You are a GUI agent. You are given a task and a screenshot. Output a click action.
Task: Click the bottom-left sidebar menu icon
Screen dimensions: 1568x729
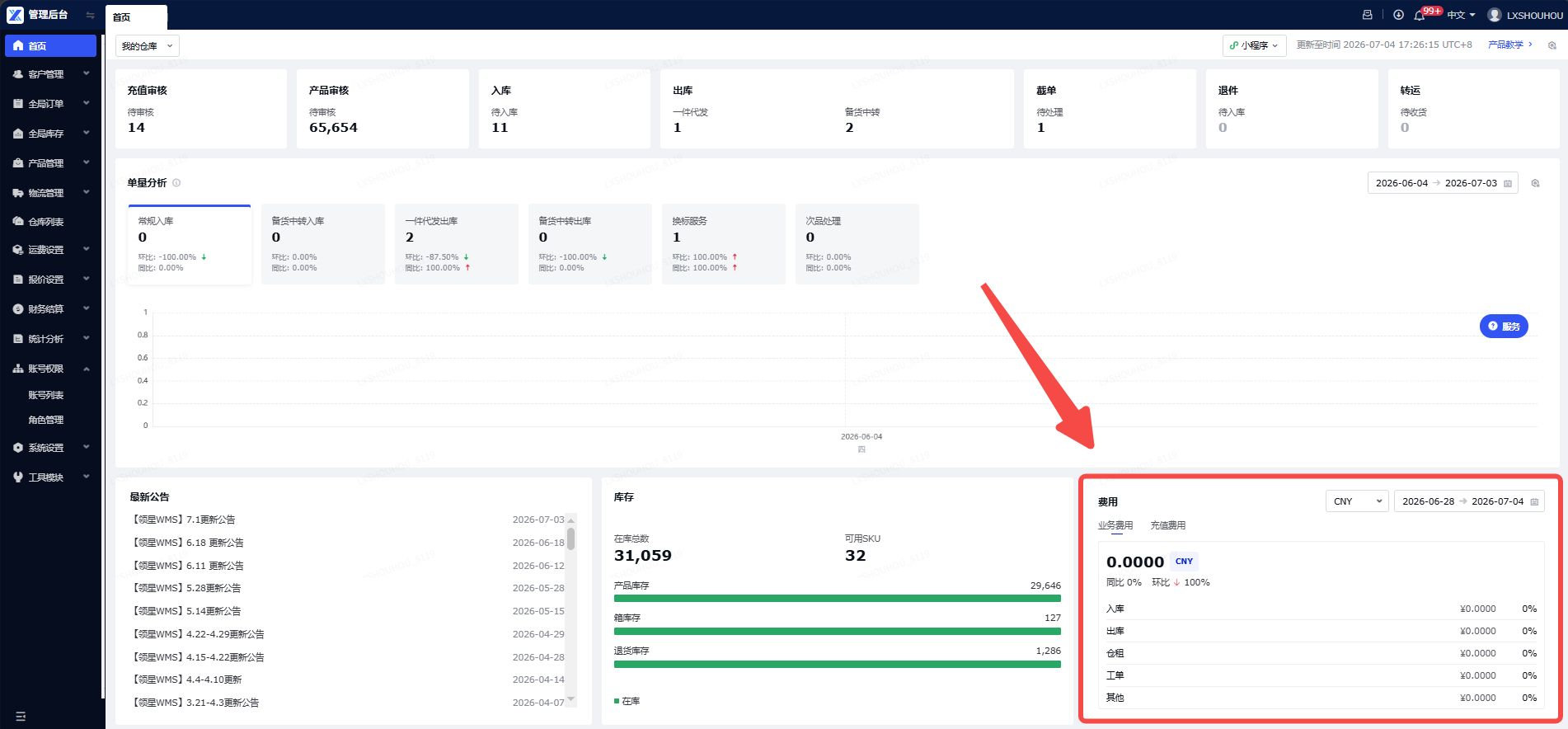pos(21,716)
